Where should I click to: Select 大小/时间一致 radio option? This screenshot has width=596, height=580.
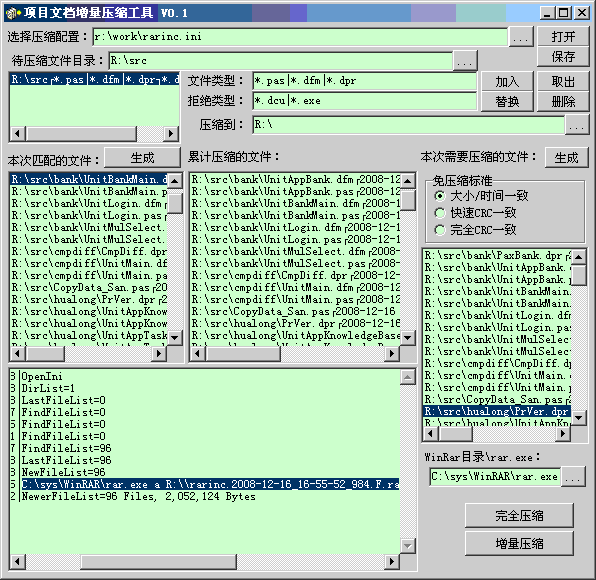coord(439,196)
